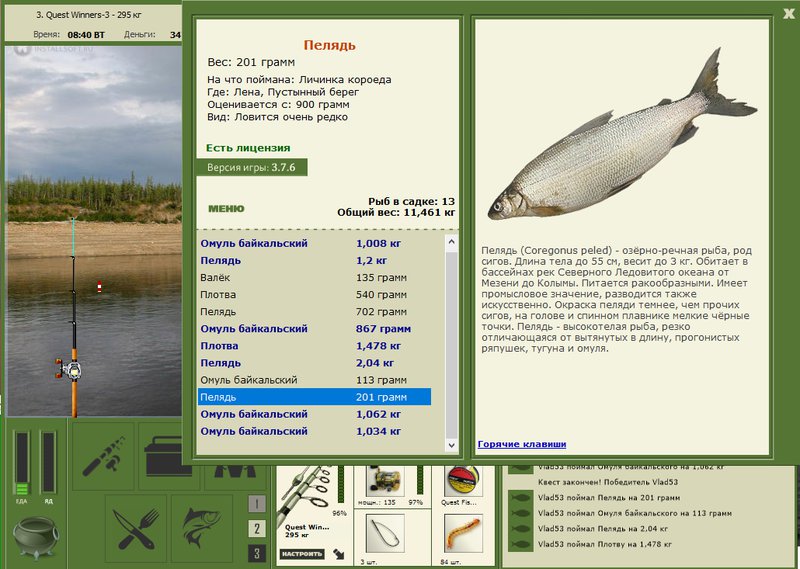The image size is (800, 569).
Task: Select tackle slot 3
Action: tap(257, 553)
